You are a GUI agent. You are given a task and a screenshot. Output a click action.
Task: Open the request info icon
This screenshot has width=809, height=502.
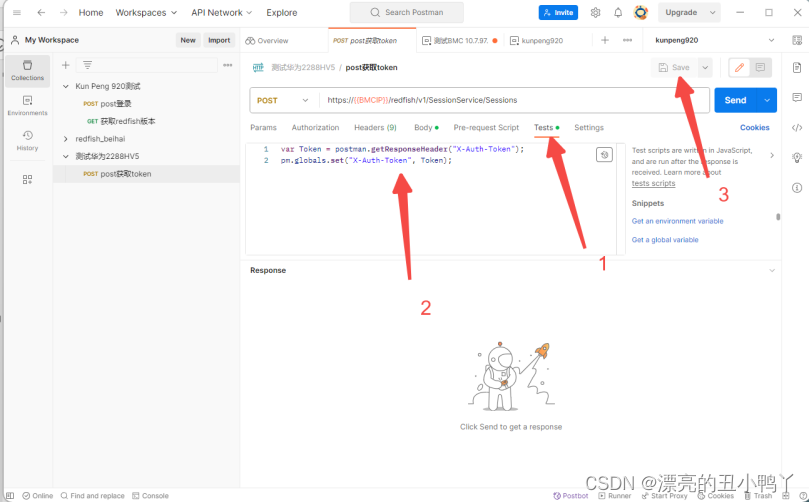[797, 188]
